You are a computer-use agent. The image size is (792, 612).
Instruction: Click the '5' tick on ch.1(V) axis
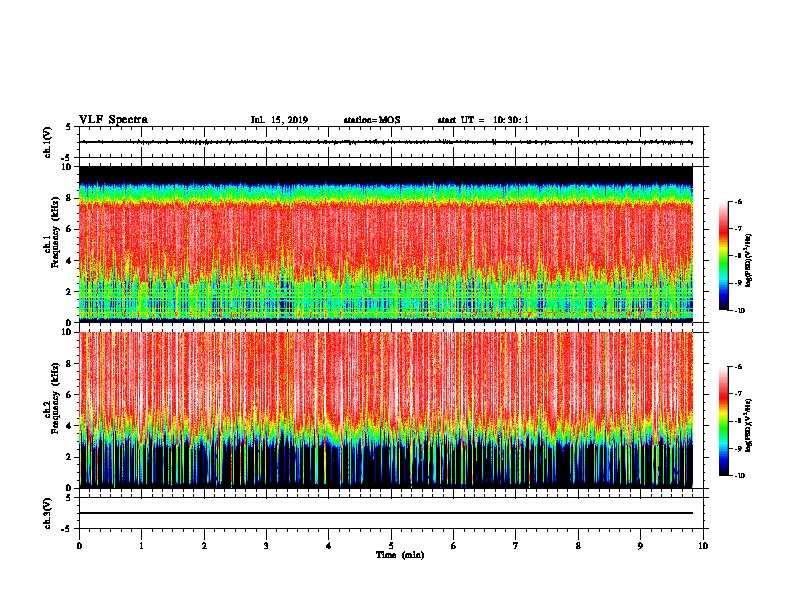click(70, 127)
